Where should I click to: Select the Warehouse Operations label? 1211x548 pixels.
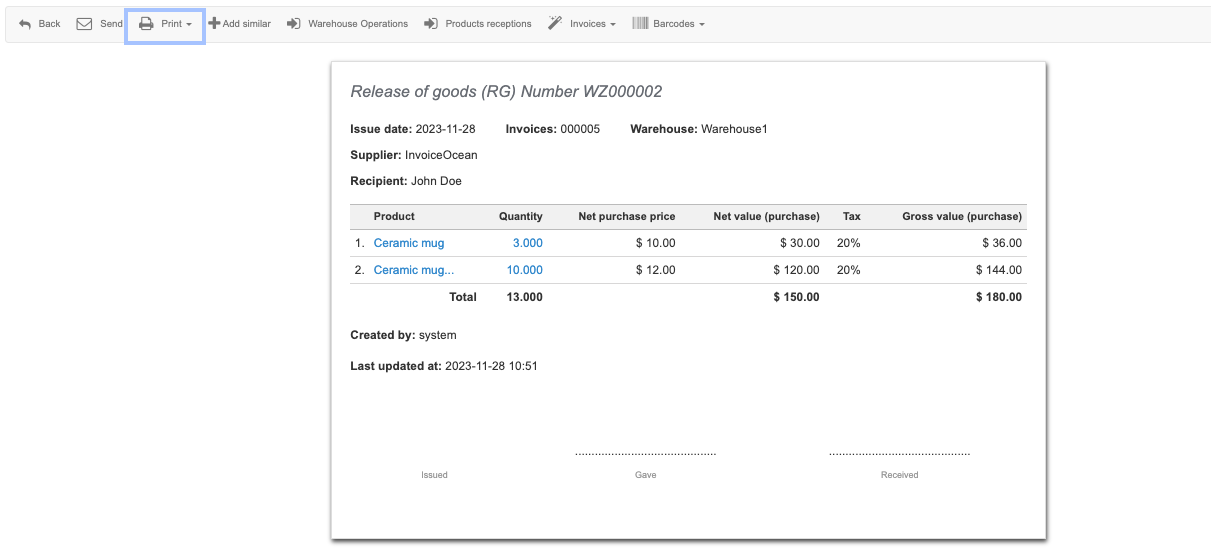tap(358, 24)
